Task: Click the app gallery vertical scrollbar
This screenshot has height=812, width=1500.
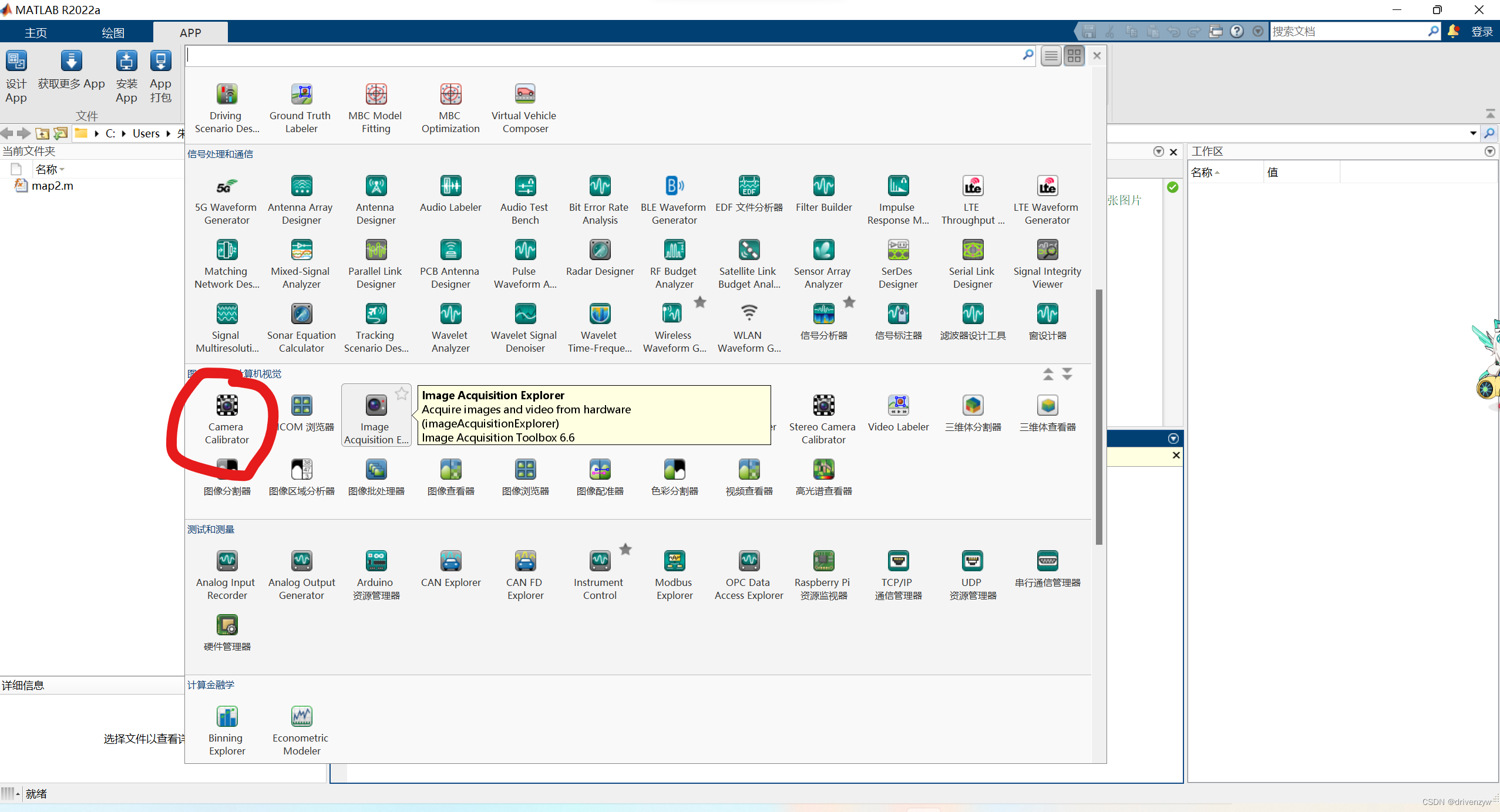Action: click(1098, 417)
